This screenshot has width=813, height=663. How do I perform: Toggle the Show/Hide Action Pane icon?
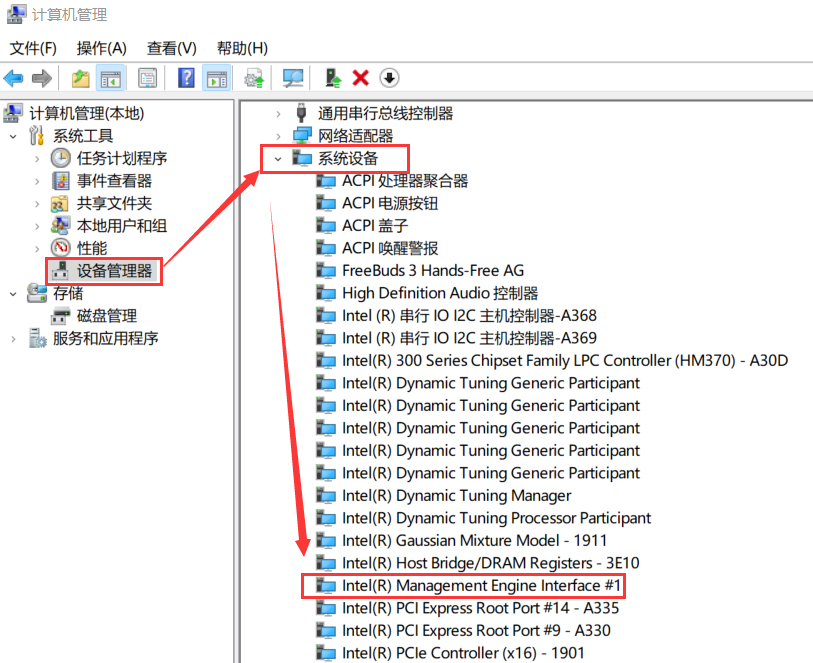pyautogui.click(x=217, y=78)
